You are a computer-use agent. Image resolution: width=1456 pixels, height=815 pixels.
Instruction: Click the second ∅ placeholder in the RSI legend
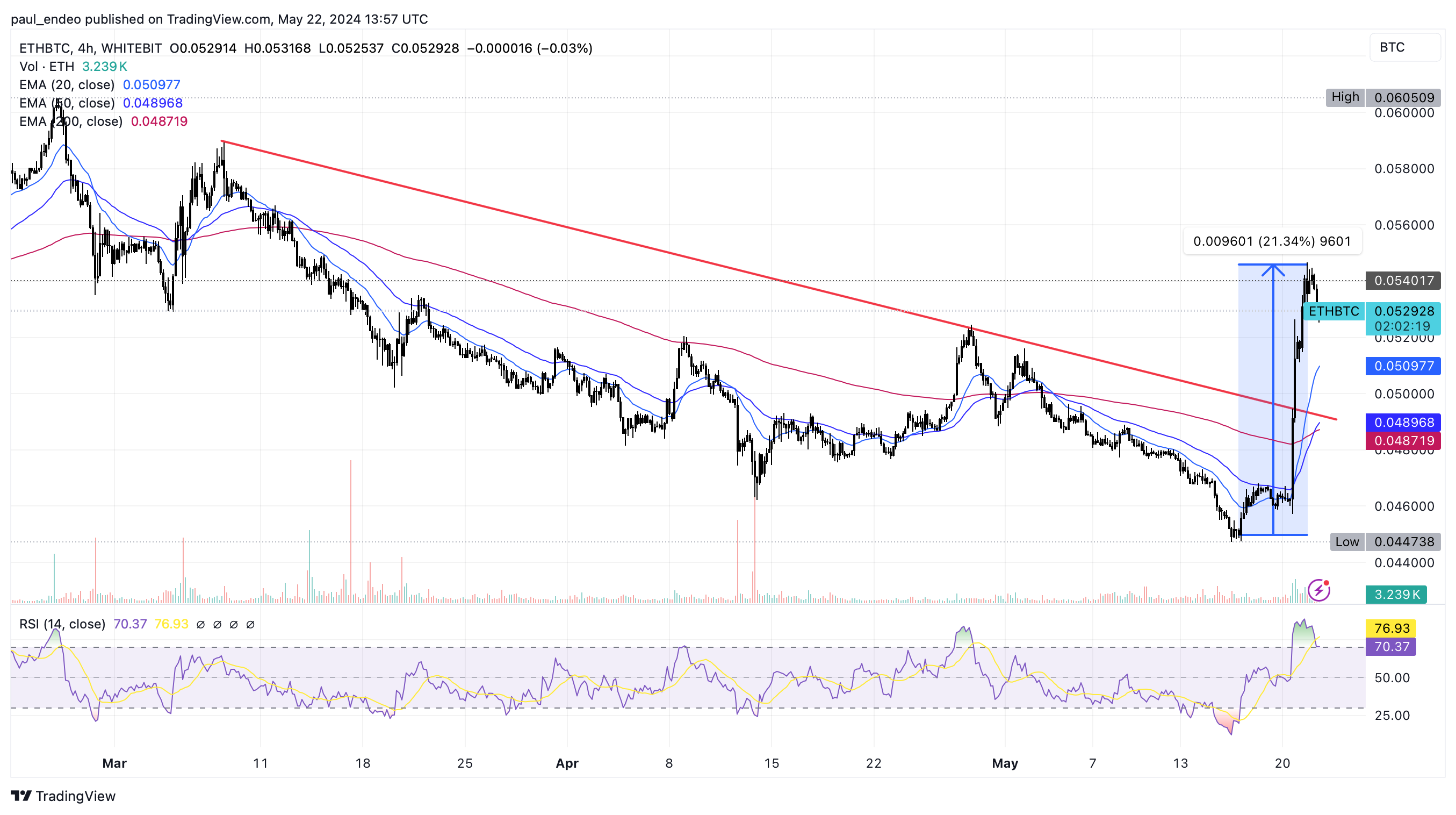click(218, 624)
